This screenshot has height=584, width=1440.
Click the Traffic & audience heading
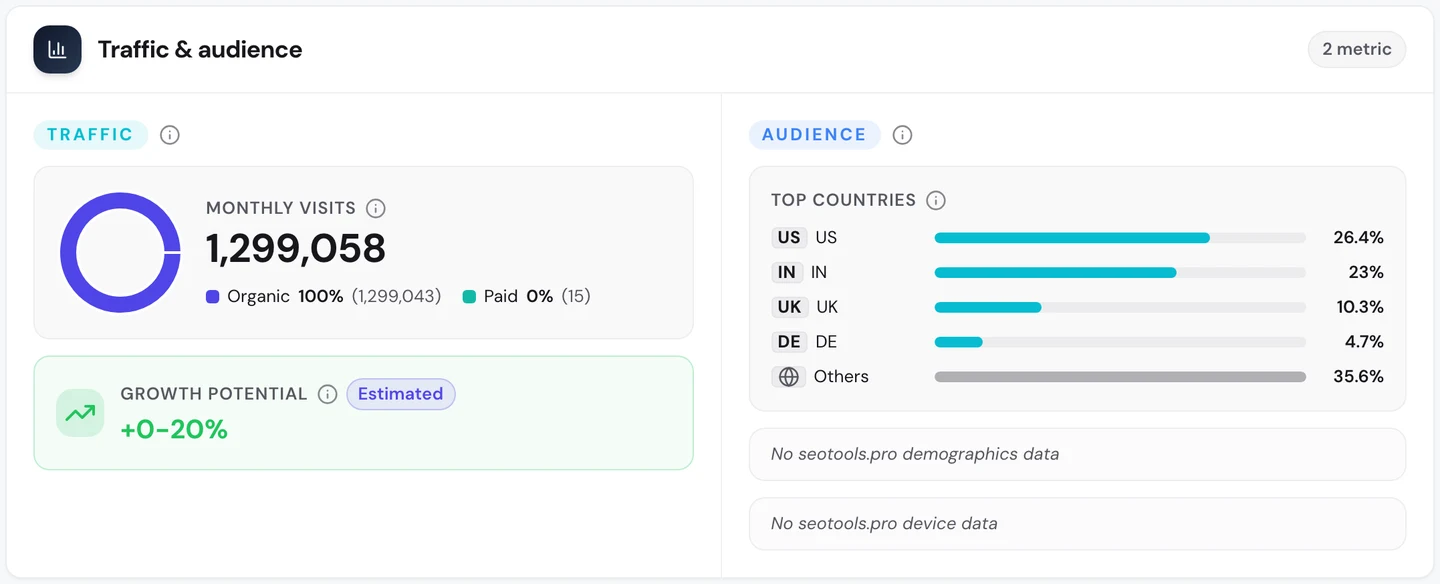tap(200, 49)
